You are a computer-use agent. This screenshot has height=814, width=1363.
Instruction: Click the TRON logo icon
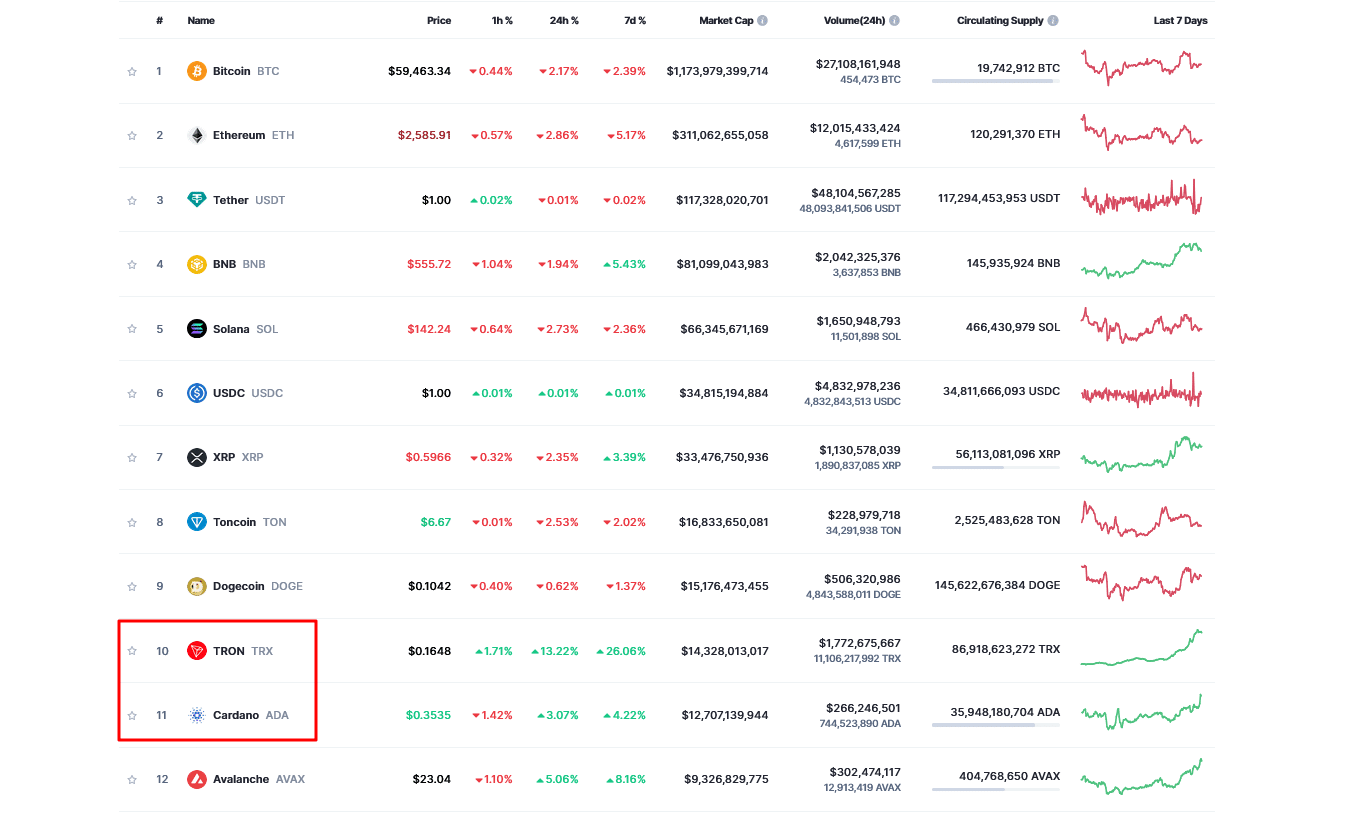[197, 651]
